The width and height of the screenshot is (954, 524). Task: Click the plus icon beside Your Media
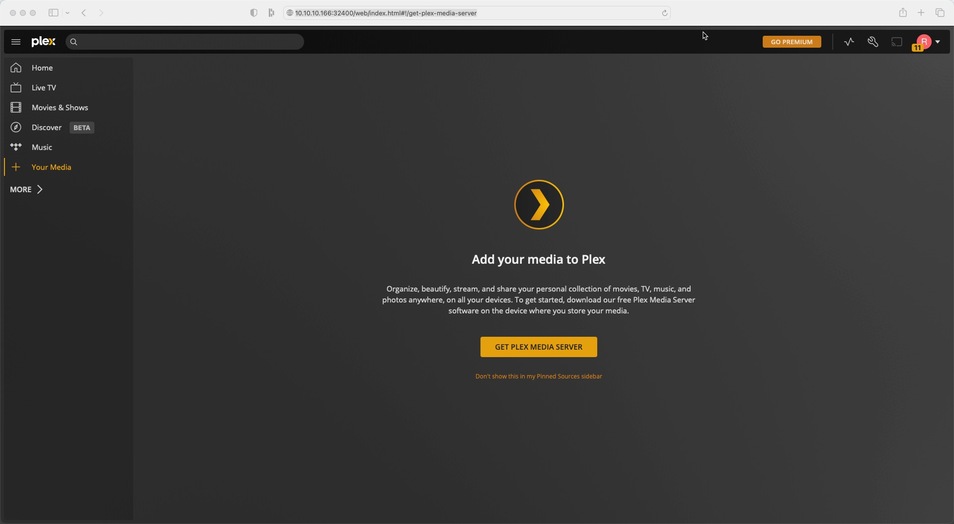point(16,167)
